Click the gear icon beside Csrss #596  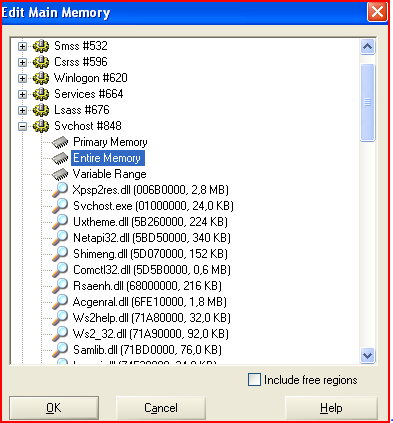coord(41,62)
